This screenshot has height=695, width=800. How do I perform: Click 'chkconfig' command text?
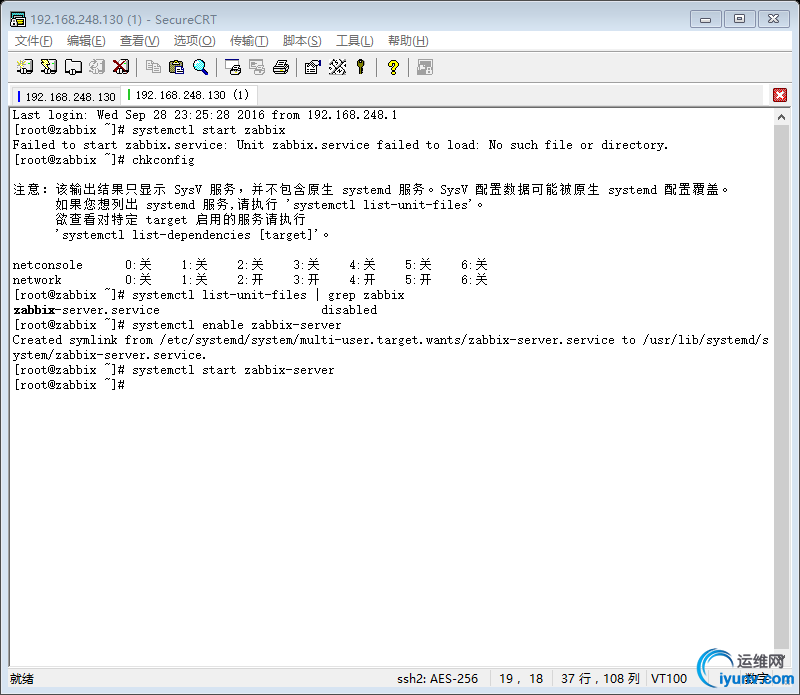pos(163,160)
